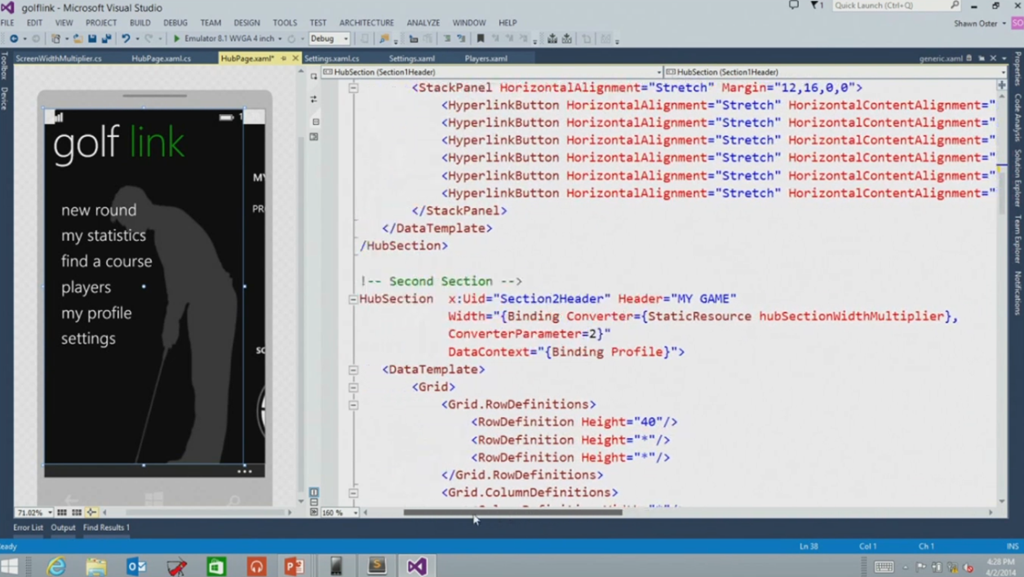
Task: Switch to the ScreenWidthMultiplier.cs tab
Action: point(59,58)
